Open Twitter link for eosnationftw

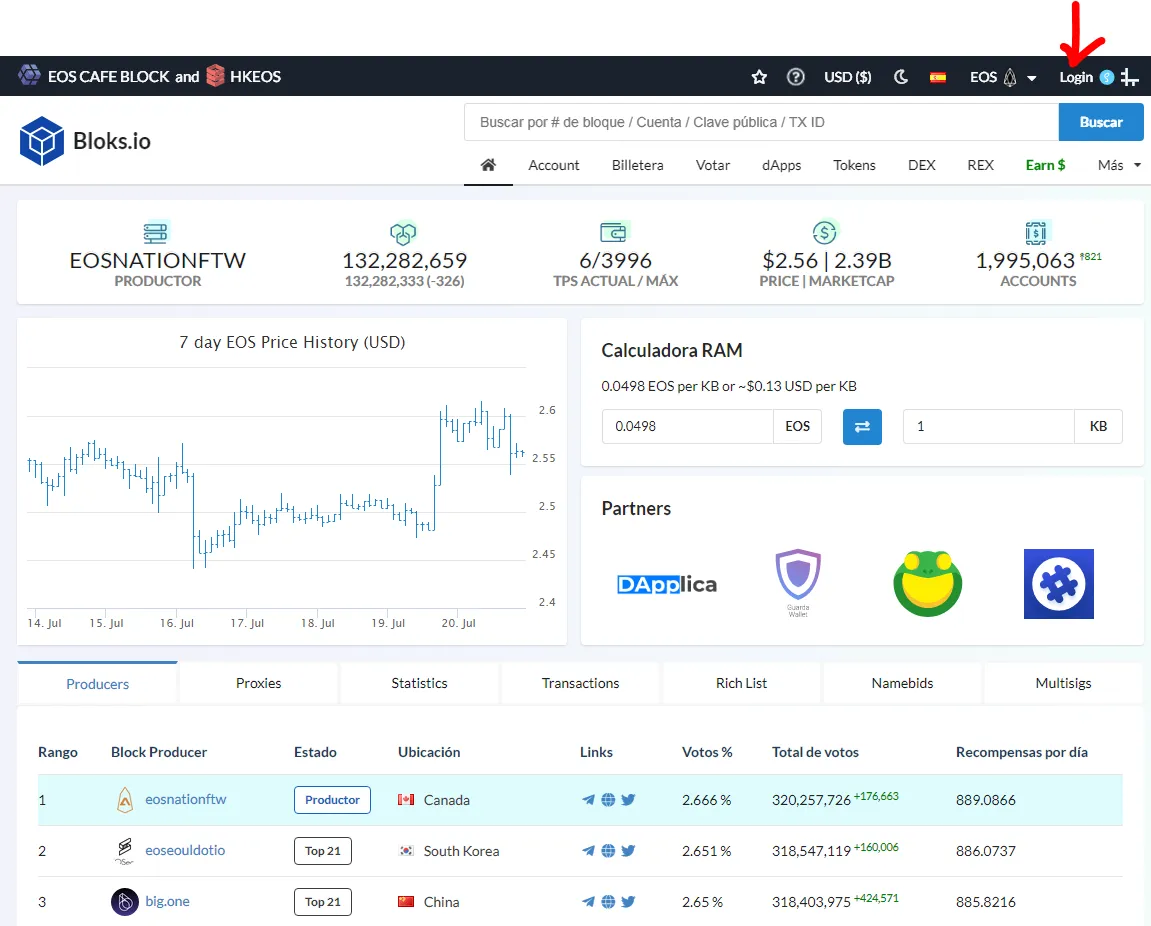[x=628, y=800]
